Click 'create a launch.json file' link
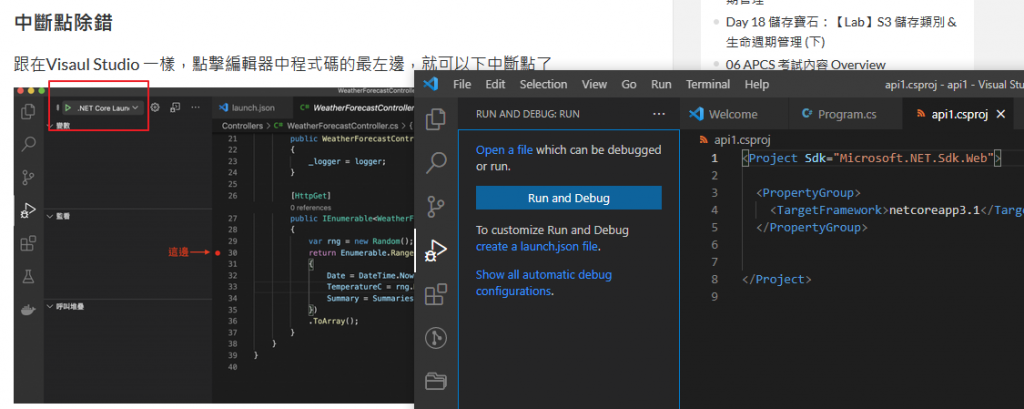The width and height of the screenshot is (1024, 409). 537,247
